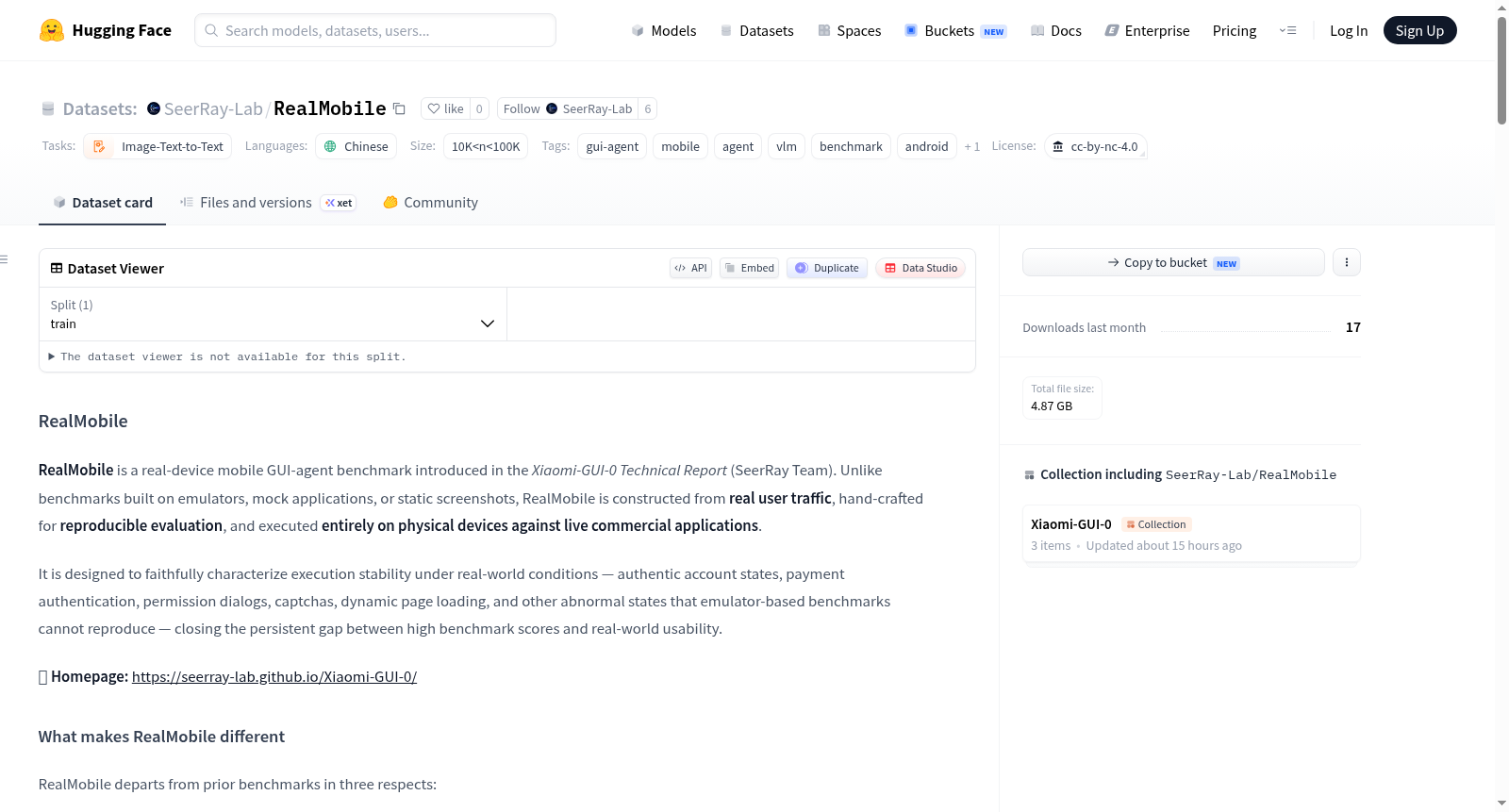Toggle the left sidebar handle icon
This screenshot has height=812, width=1509.
[x=5, y=259]
